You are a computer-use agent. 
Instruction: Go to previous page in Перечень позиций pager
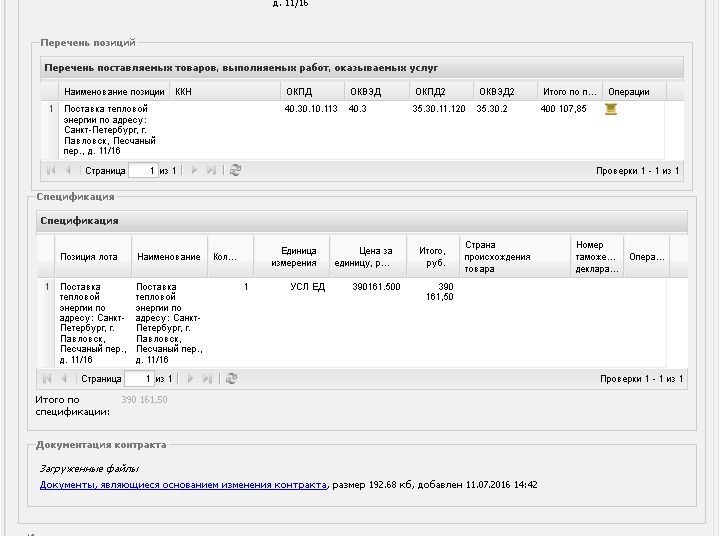[x=68, y=170]
